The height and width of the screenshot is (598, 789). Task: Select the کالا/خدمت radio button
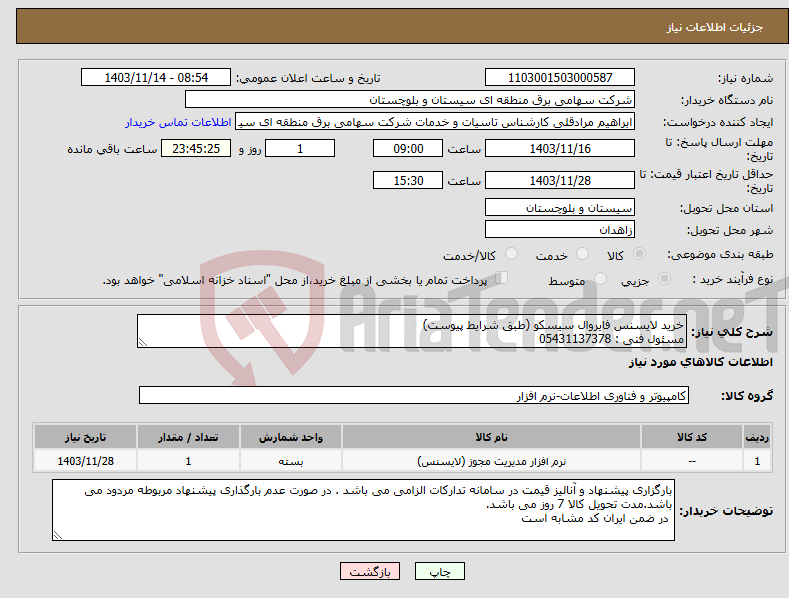pos(511,254)
